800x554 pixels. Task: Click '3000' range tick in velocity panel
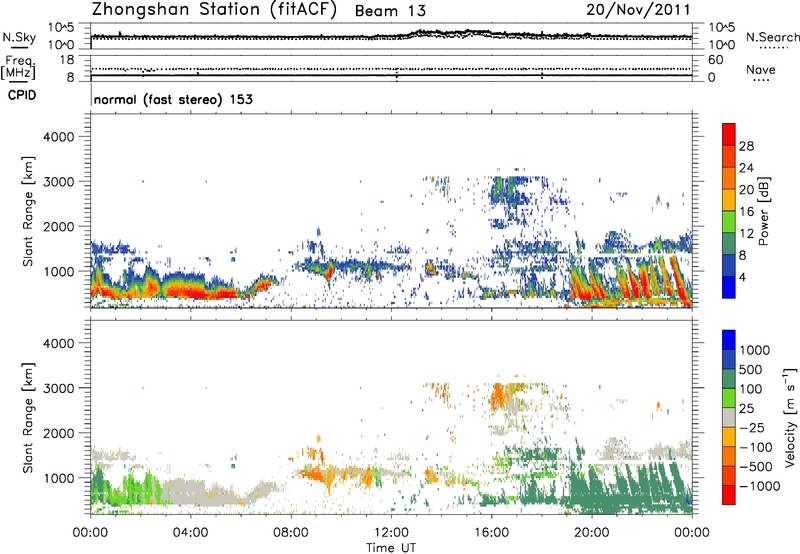pos(58,388)
